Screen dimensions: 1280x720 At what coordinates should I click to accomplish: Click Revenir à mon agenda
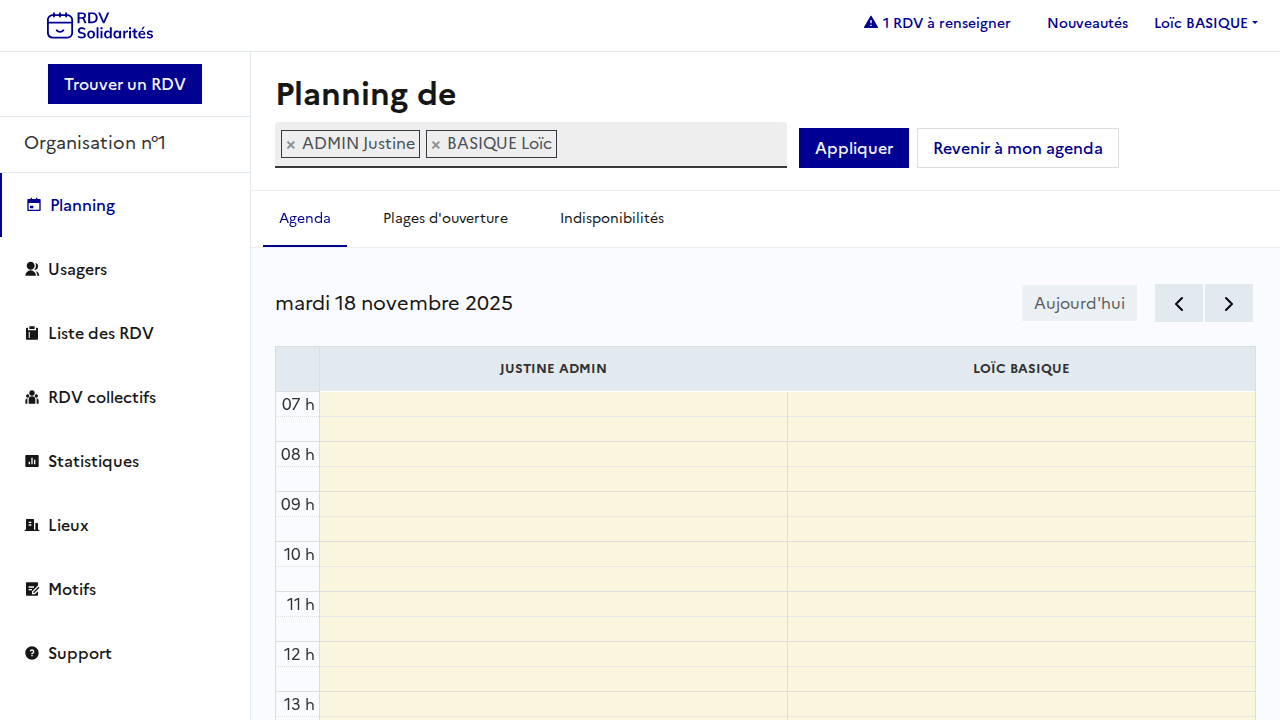point(1017,148)
